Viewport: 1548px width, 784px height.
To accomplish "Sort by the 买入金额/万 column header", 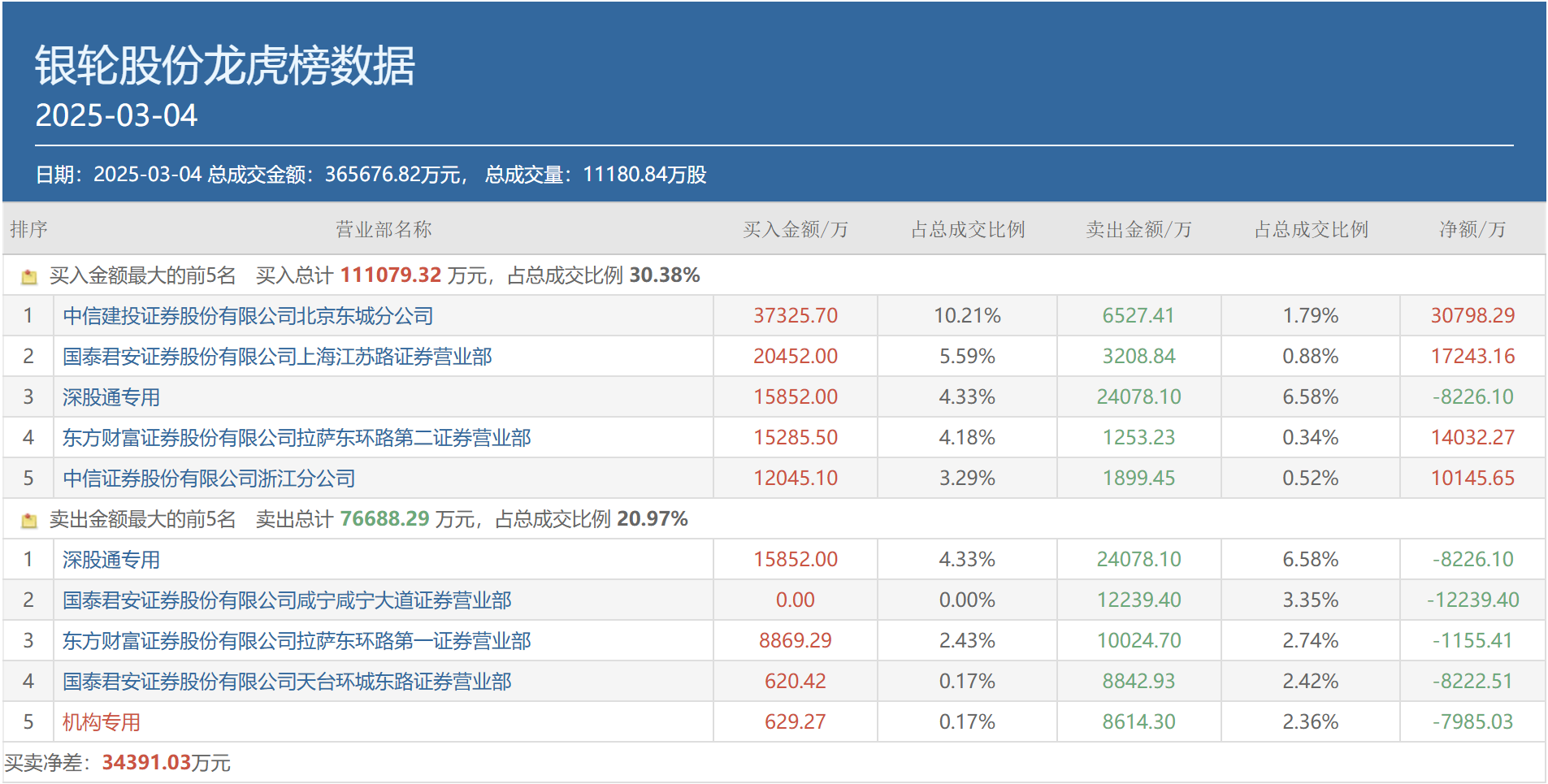I will point(795,229).
